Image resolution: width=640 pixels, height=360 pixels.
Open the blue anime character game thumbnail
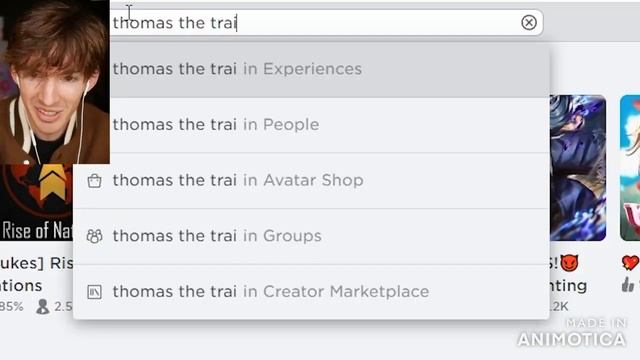click(x=578, y=168)
